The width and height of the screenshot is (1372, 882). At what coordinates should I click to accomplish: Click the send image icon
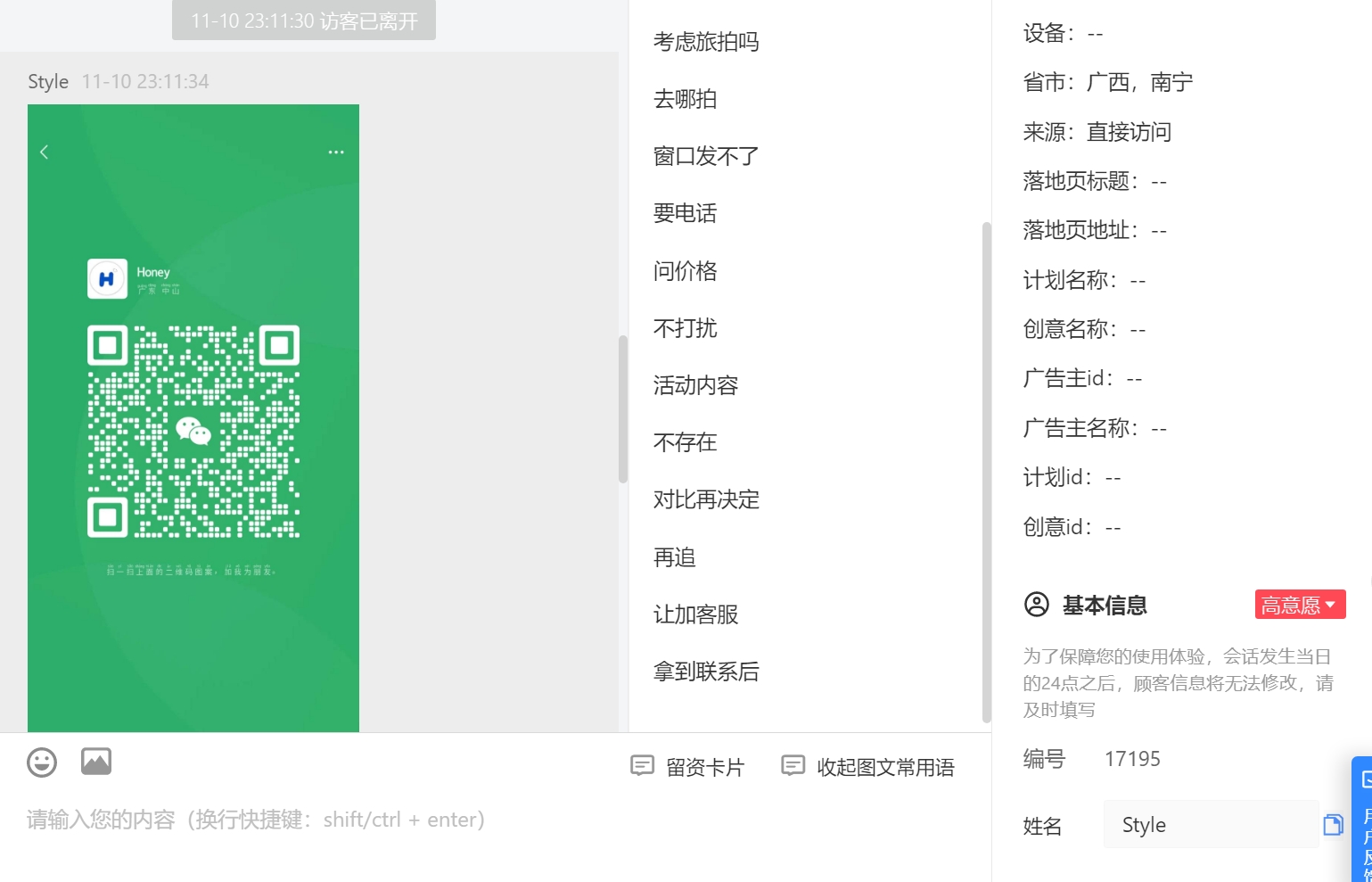[96, 762]
